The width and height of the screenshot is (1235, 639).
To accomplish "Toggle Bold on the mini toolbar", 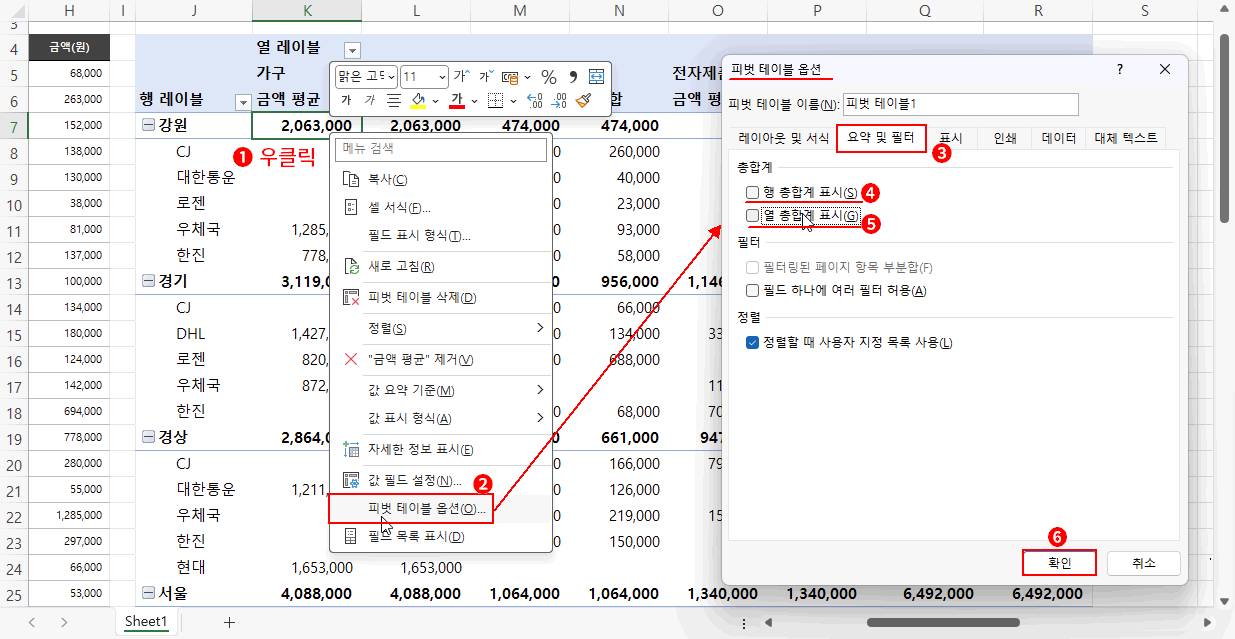I will click(348, 99).
